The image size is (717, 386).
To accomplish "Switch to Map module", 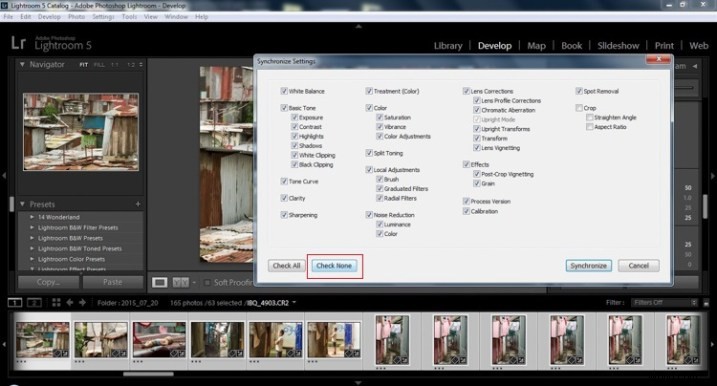I will click(536, 46).
